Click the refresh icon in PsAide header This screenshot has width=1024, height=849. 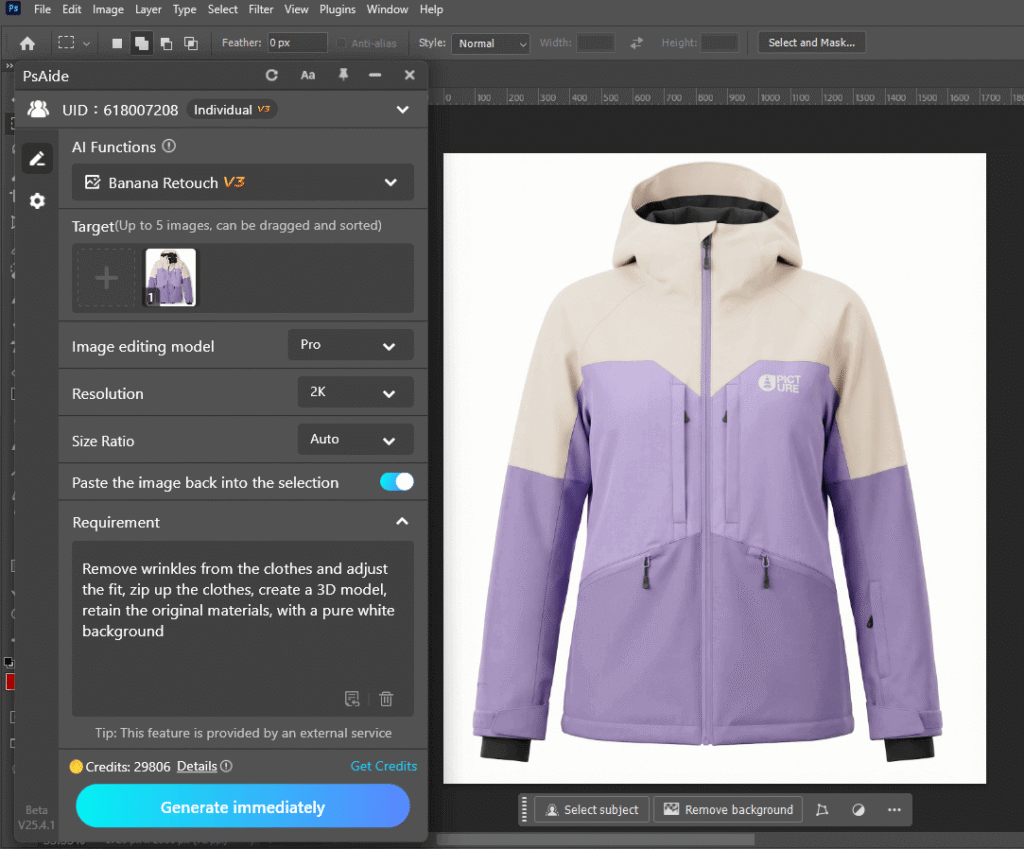pyautogui.click(x=271, y=75)
